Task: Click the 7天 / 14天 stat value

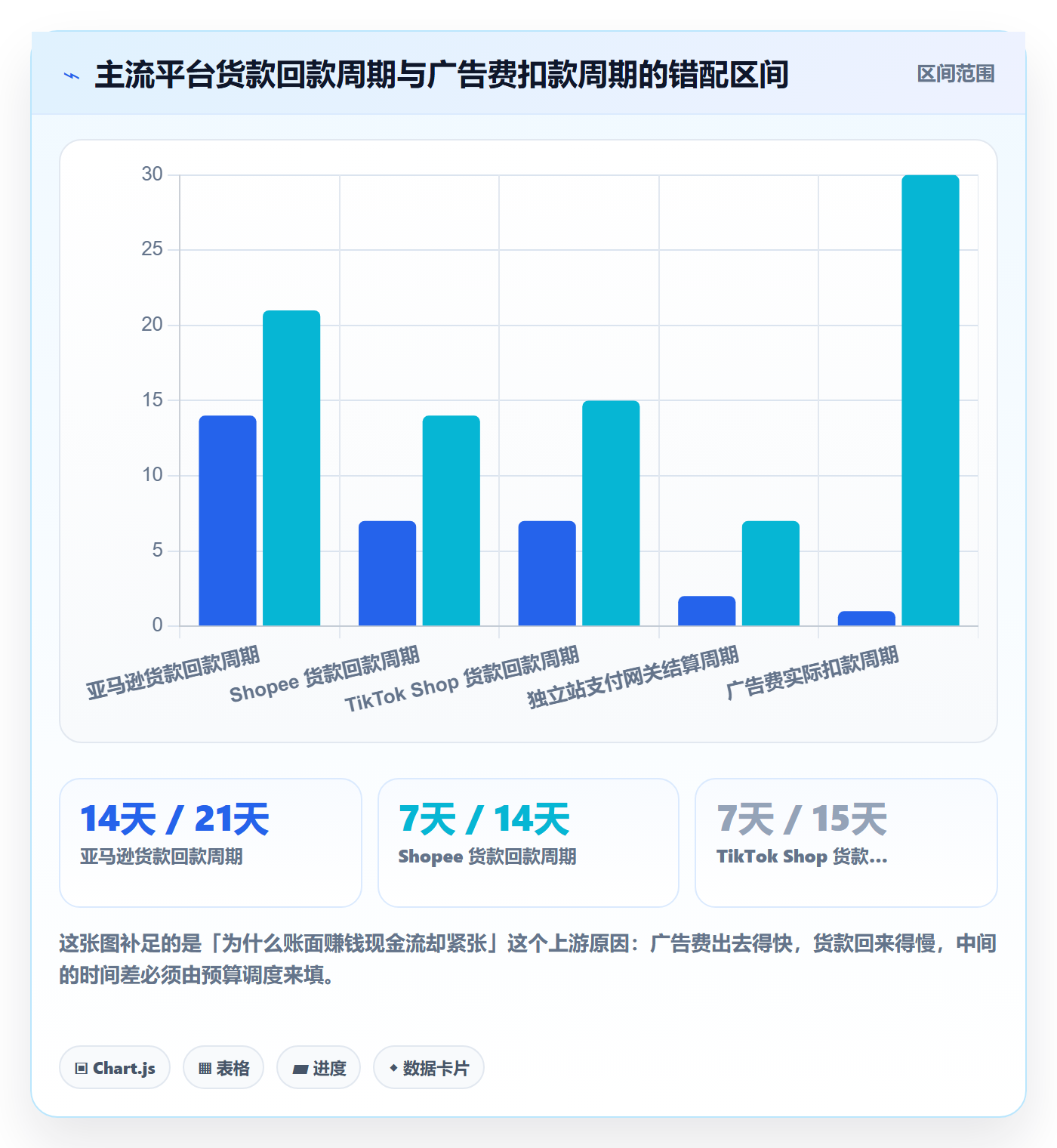Action: [484, 819]
